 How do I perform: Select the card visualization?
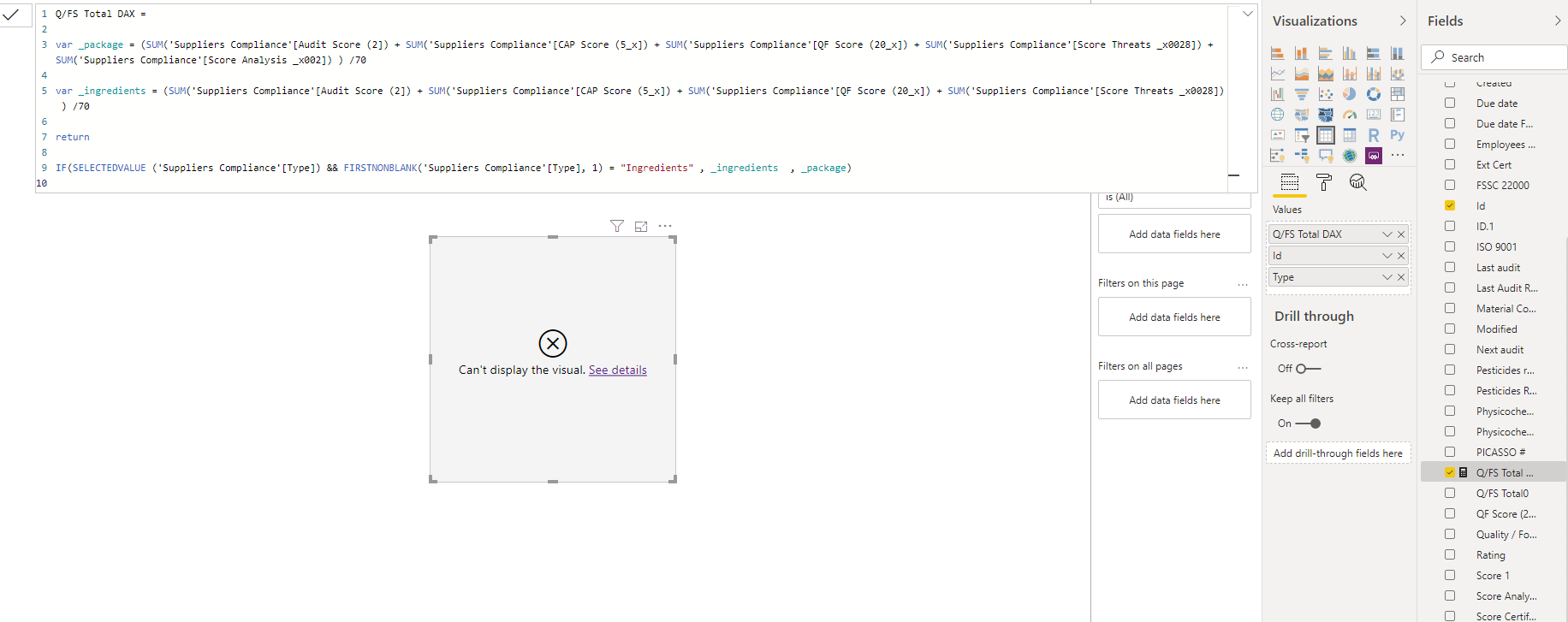point(1373,115)
